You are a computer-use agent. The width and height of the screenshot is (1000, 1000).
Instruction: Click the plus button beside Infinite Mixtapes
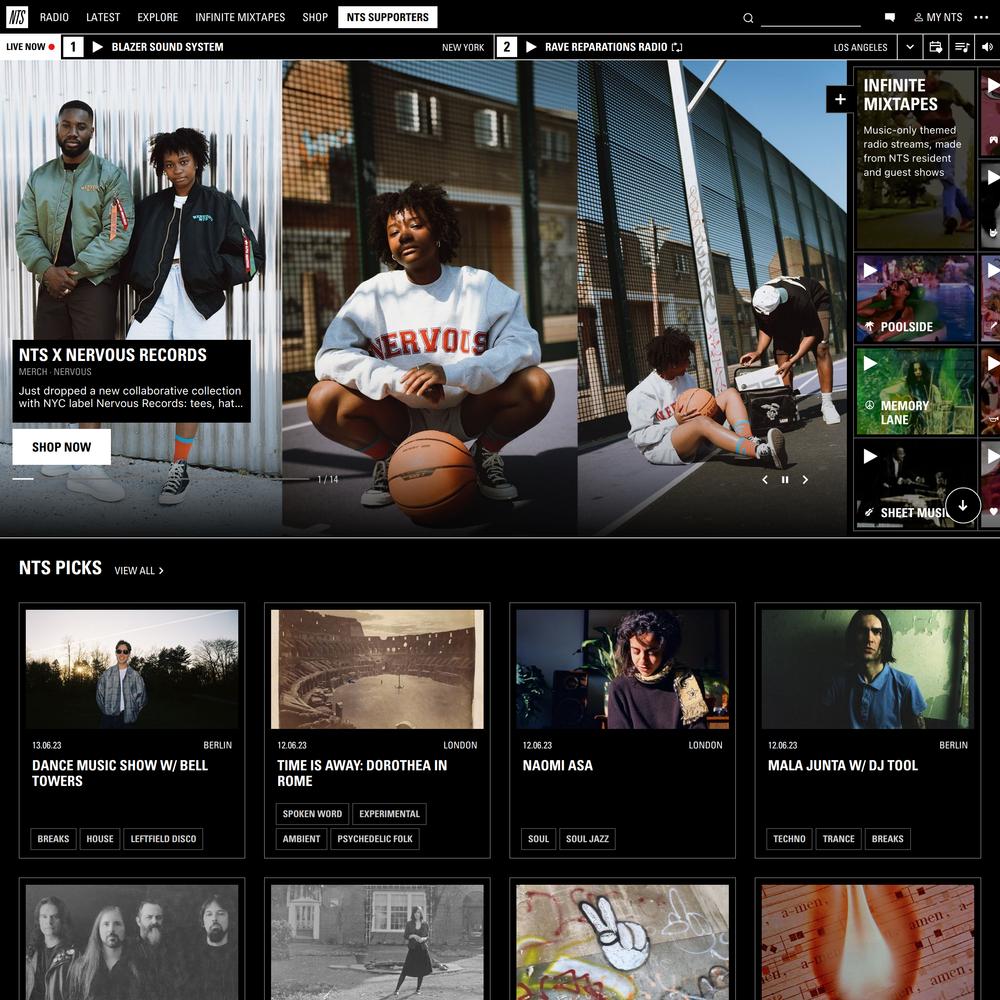tap(840, 99)
